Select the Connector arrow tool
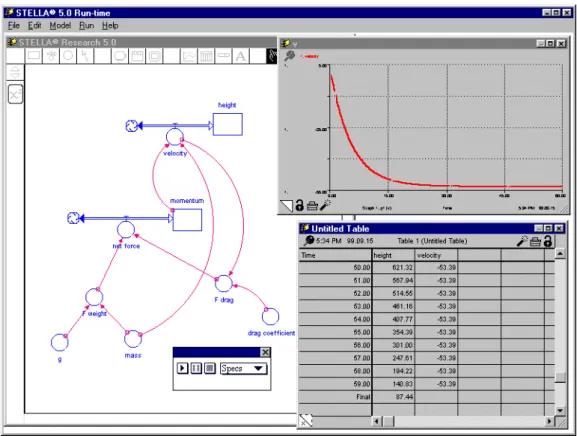The width and height of the screenshot is (577, 436). pyautogui.click(x=85, y=56)
